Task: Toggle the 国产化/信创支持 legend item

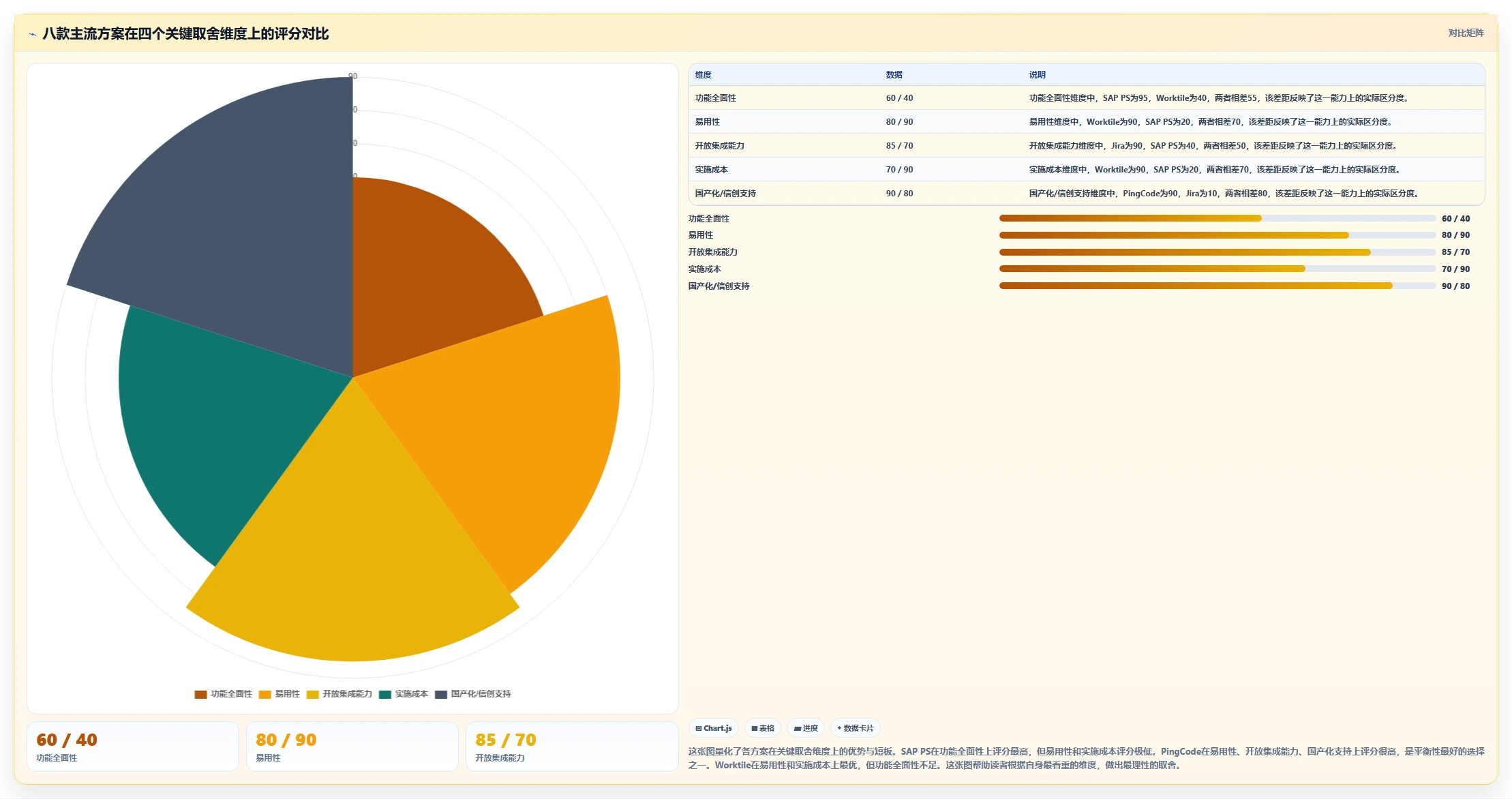Action: pyautogui.click(x=472, y=694)
